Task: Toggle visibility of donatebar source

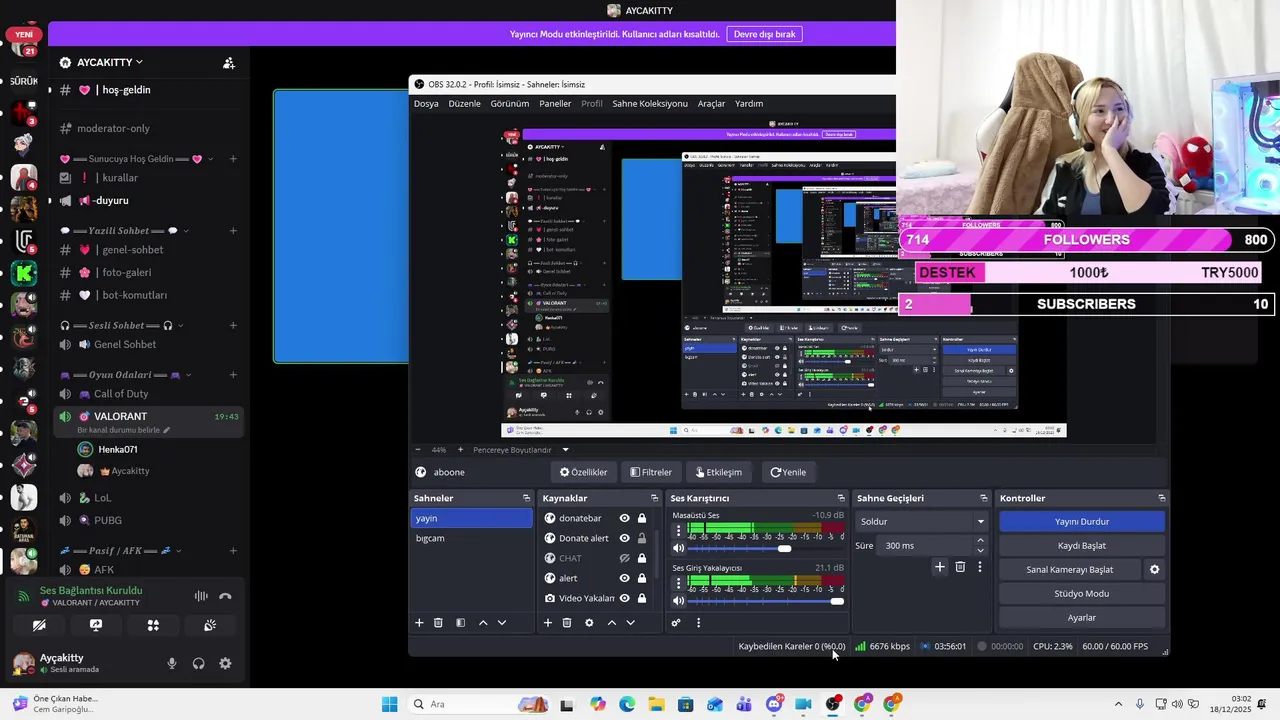Action: click(x=624, y=518)
